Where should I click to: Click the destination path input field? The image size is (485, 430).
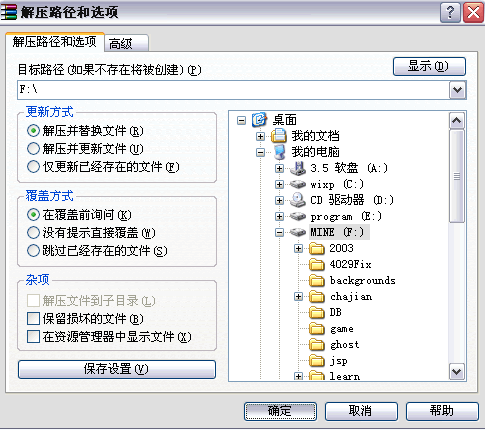pyautogui.click(x=233, y=90)
